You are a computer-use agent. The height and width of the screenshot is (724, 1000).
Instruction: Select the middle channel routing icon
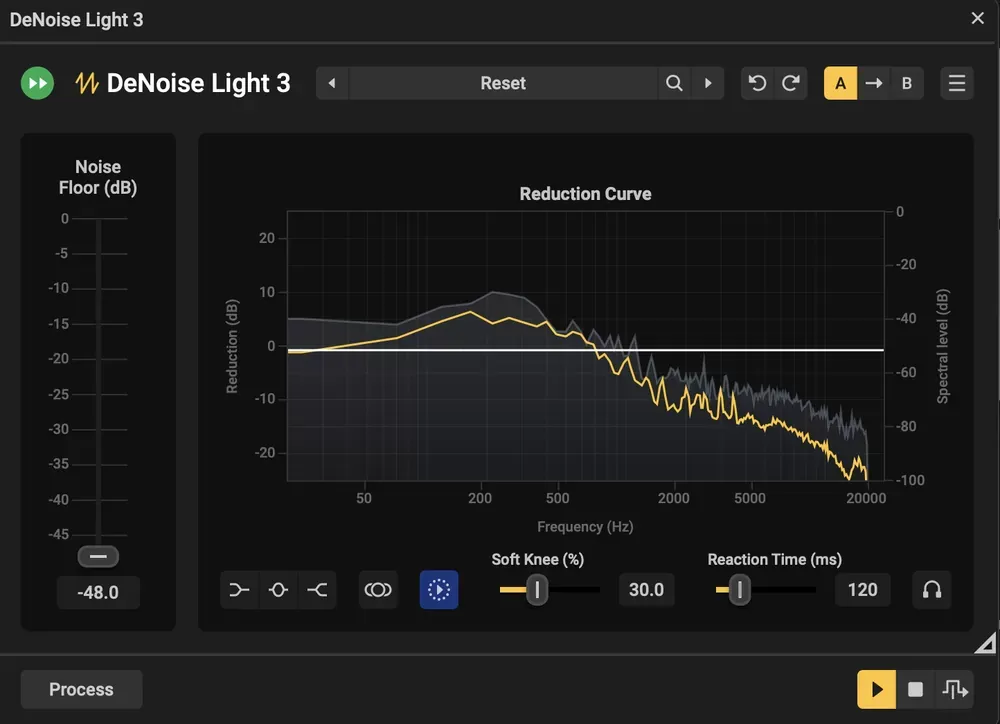coord(278,590)
